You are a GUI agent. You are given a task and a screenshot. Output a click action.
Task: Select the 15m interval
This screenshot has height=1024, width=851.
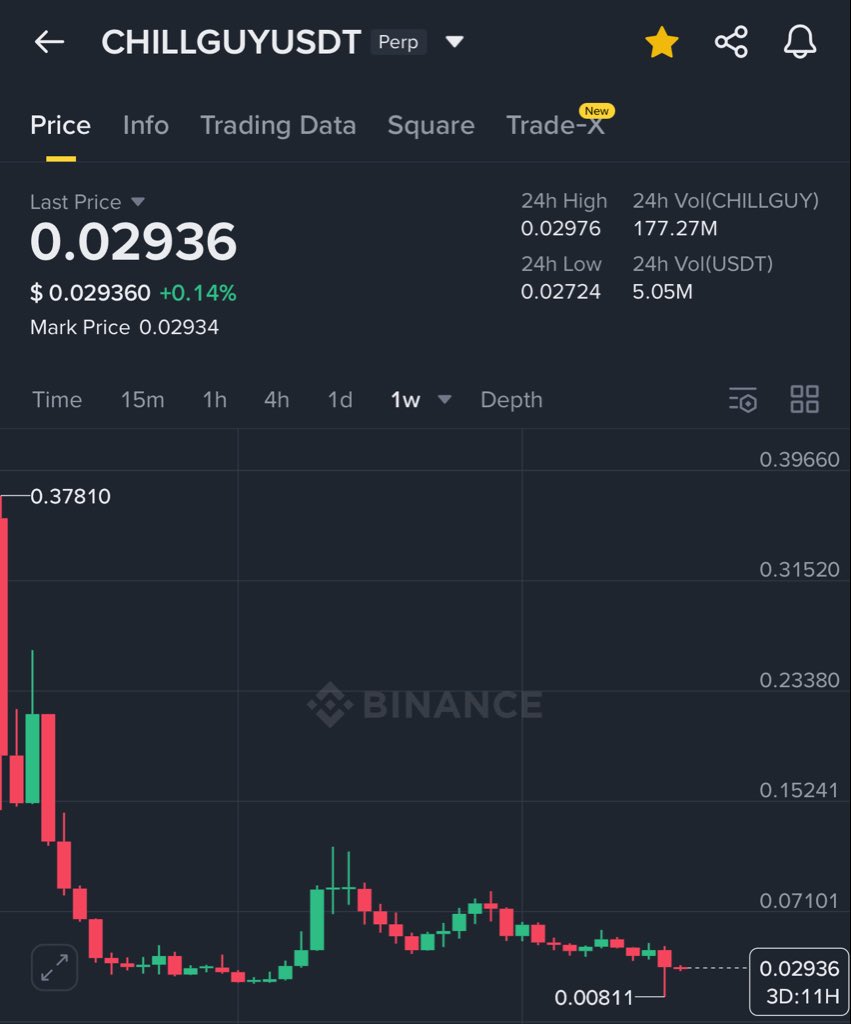click(x=142, y=400)
